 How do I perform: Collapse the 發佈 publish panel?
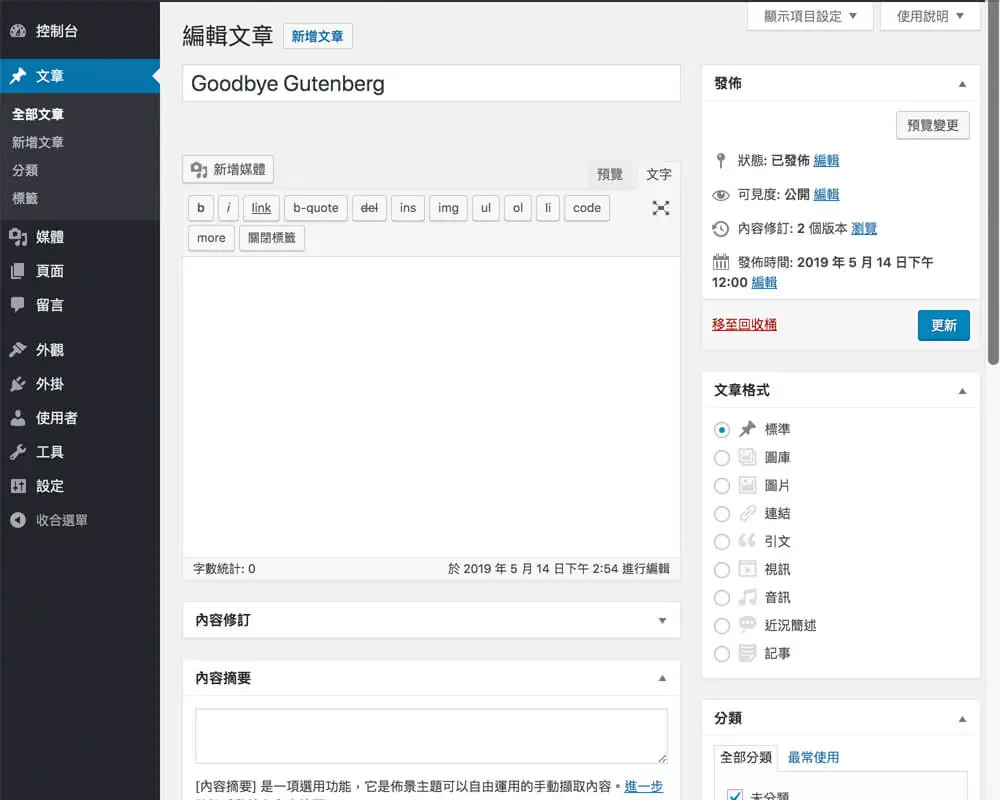click(962, 84)
